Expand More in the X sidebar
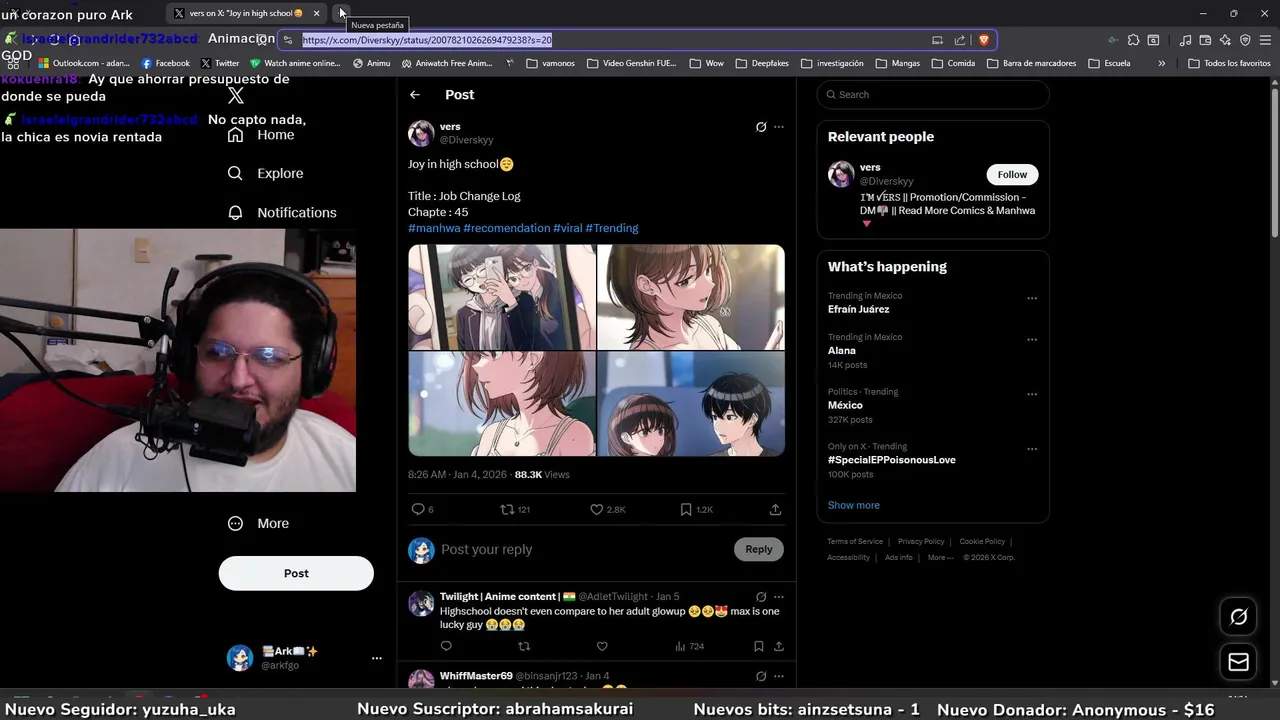 pos(258,523)
